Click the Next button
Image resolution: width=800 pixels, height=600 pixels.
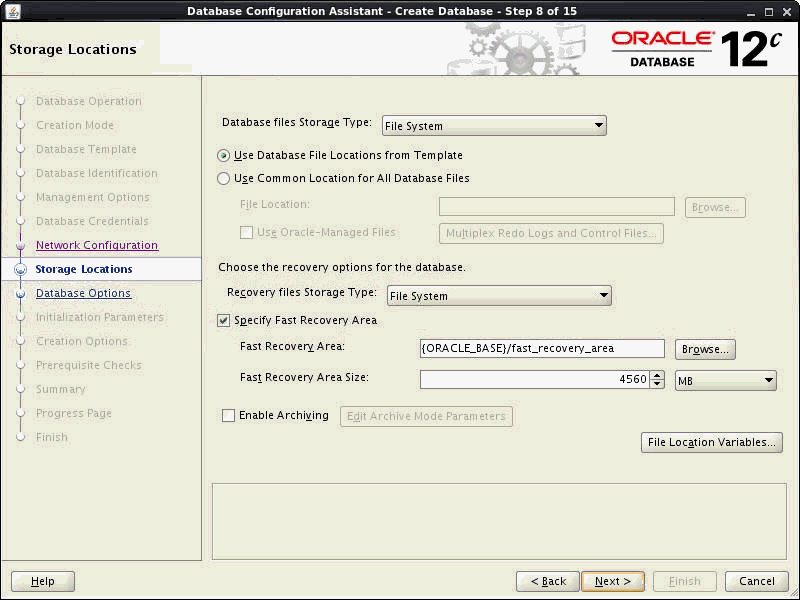pos(613,581)
